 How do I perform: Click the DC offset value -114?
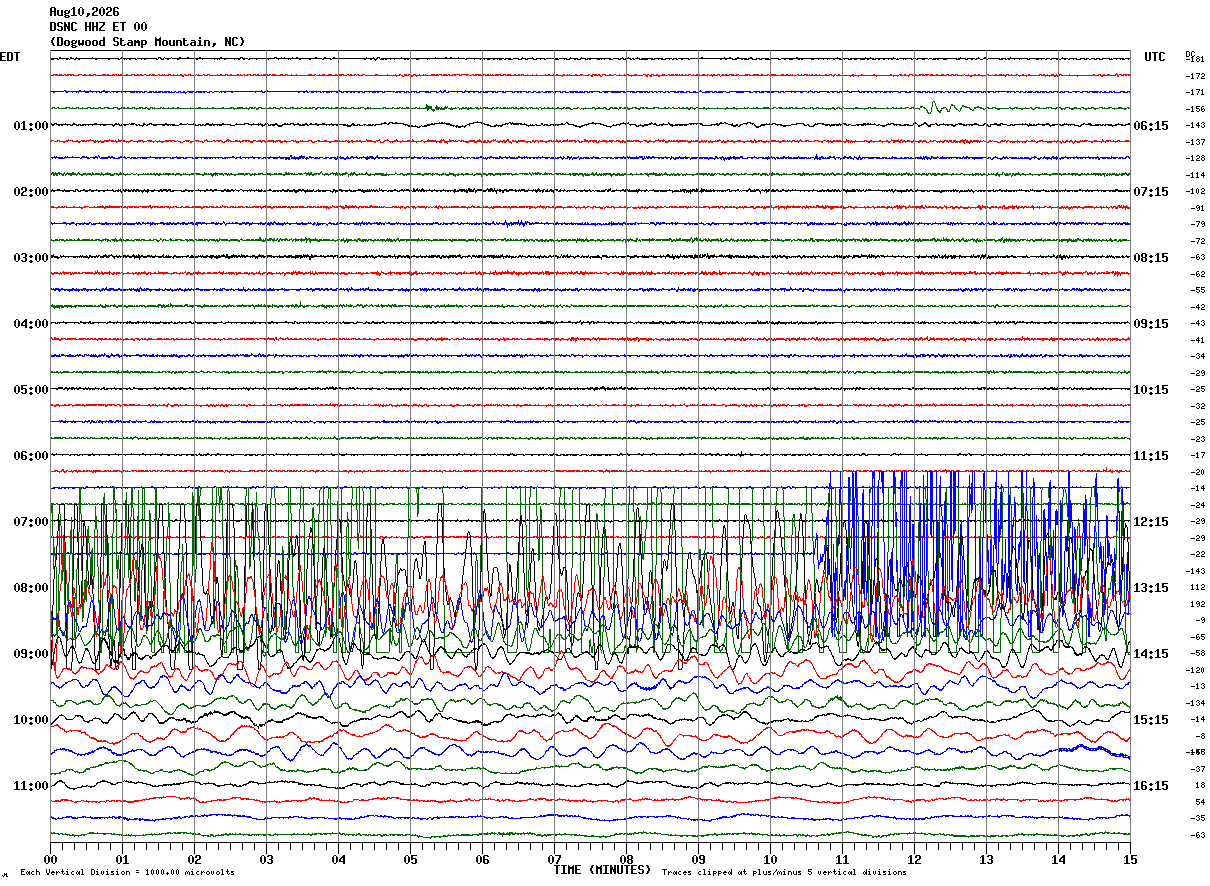[1195, 175]
